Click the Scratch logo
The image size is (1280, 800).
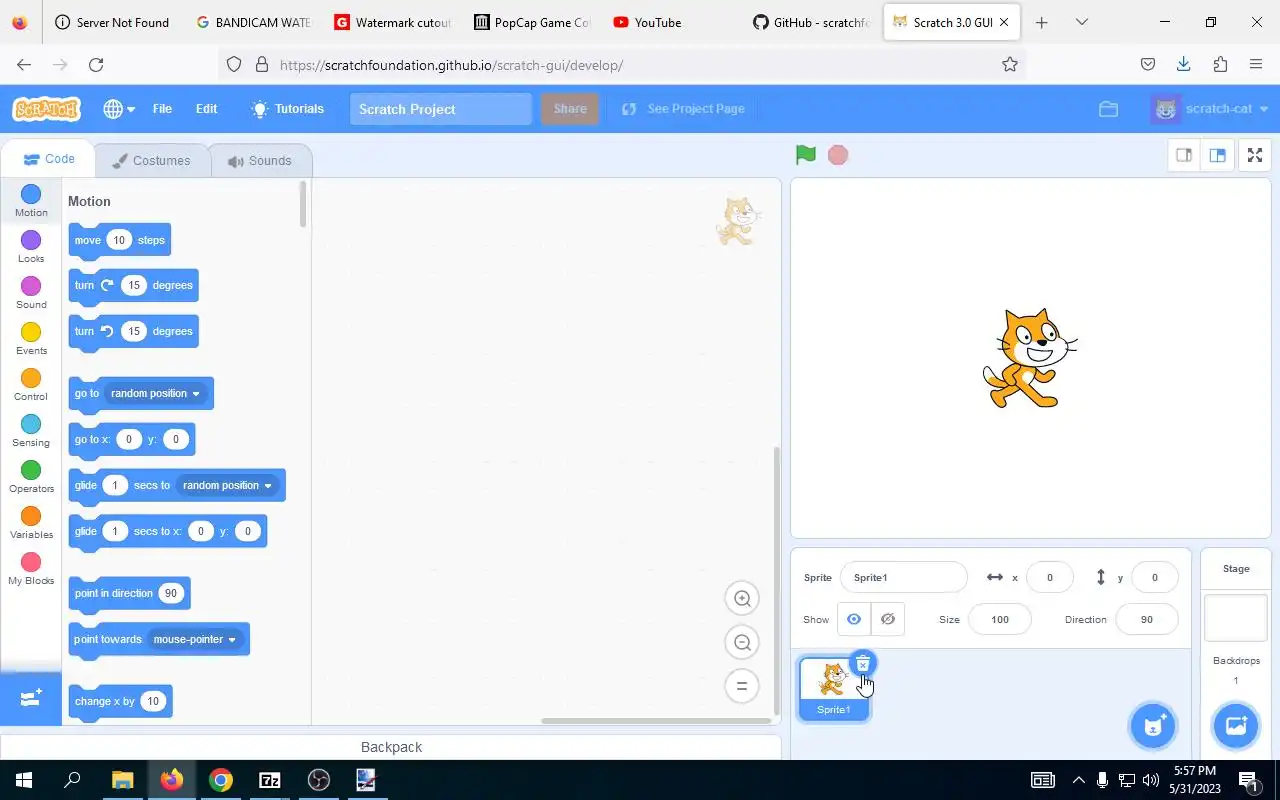click(x=46, y=109)
